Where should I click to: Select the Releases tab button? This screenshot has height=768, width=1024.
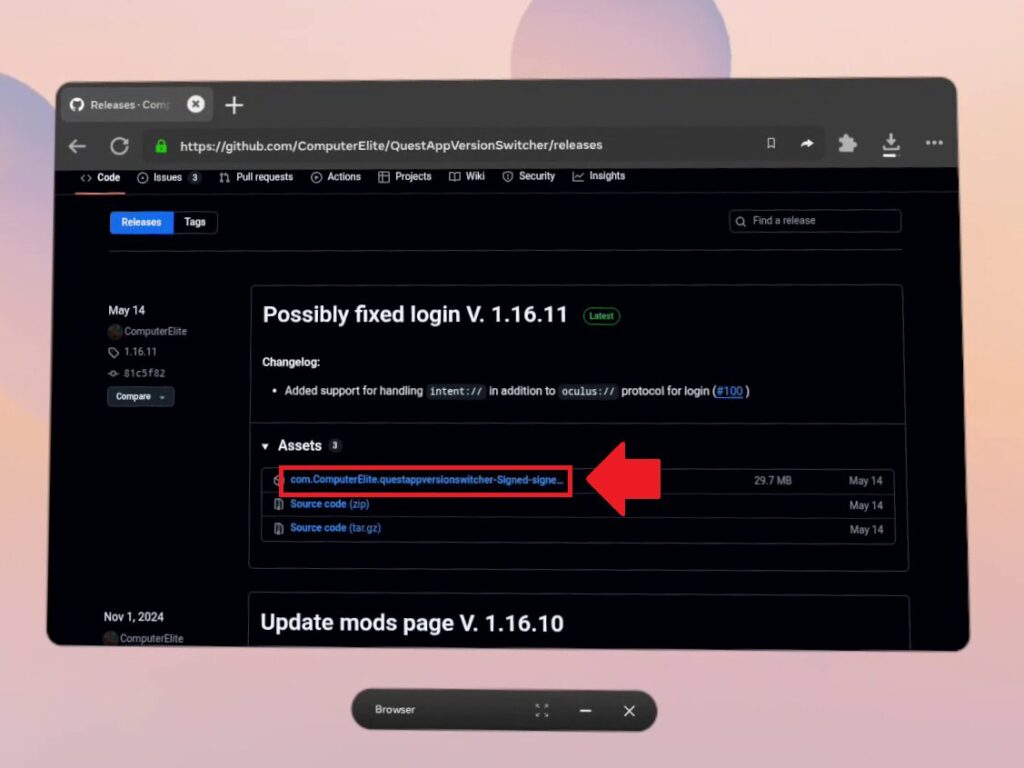tap(141, 222)
